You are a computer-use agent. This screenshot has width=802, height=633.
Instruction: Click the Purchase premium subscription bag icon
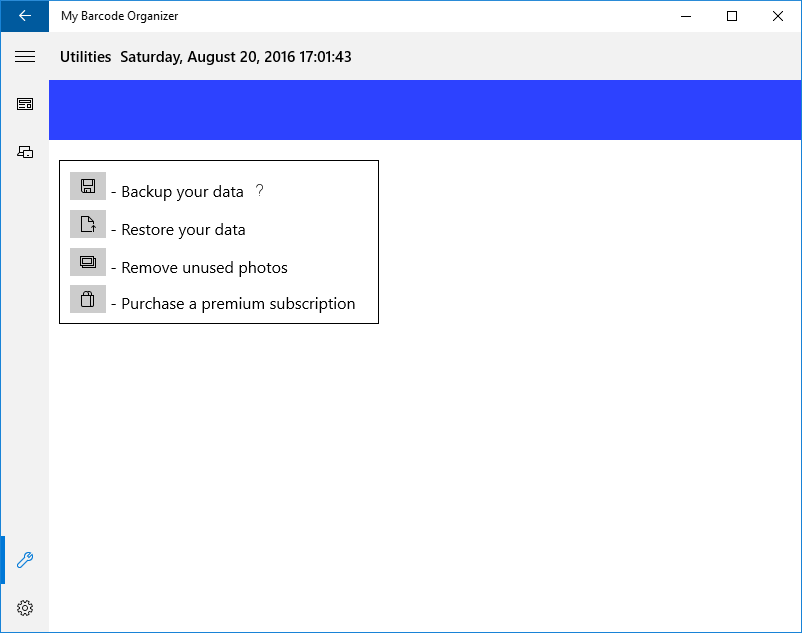pyautogui.click(x=87, y=298)
